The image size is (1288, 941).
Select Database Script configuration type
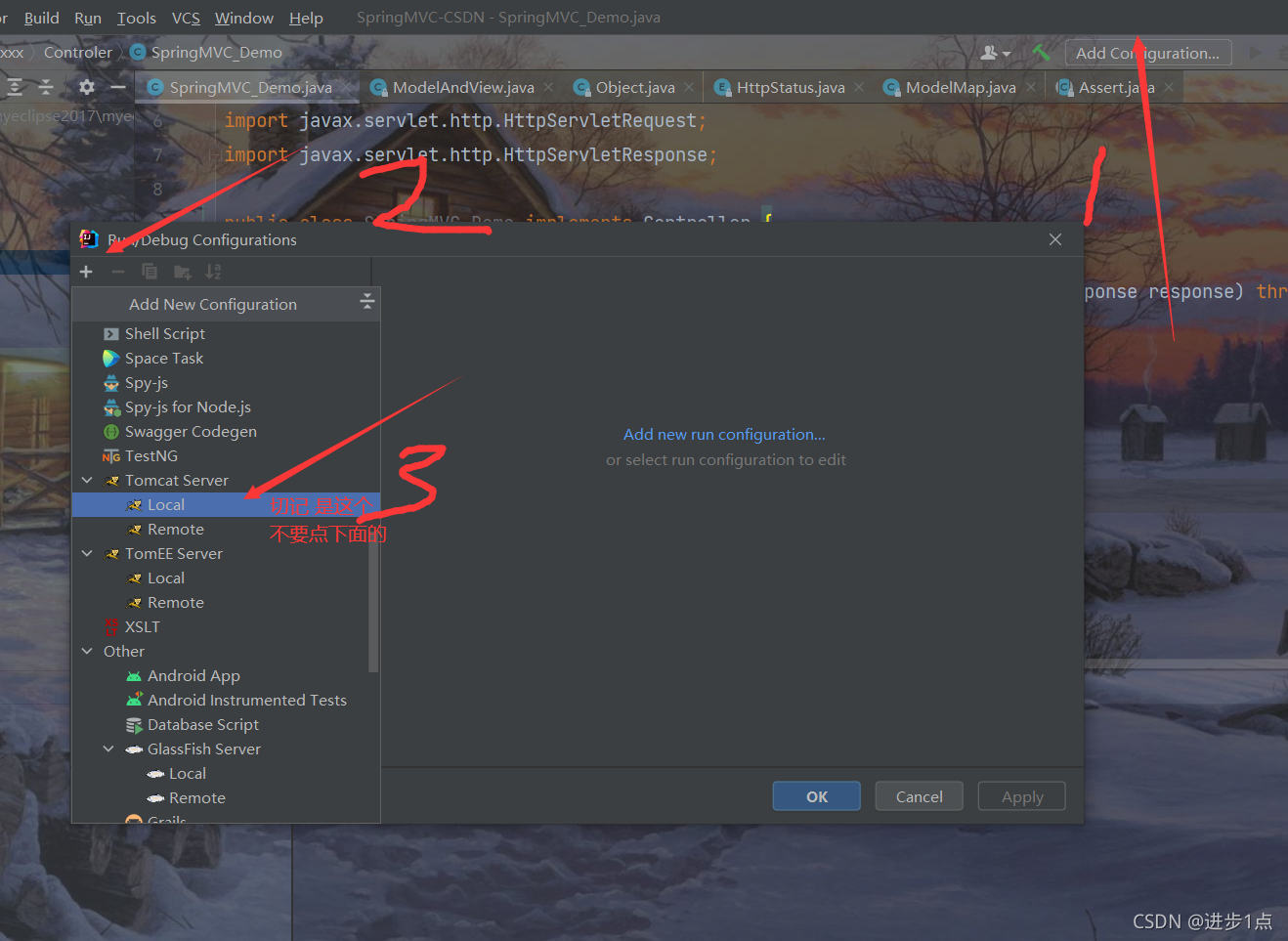point(226,725)
